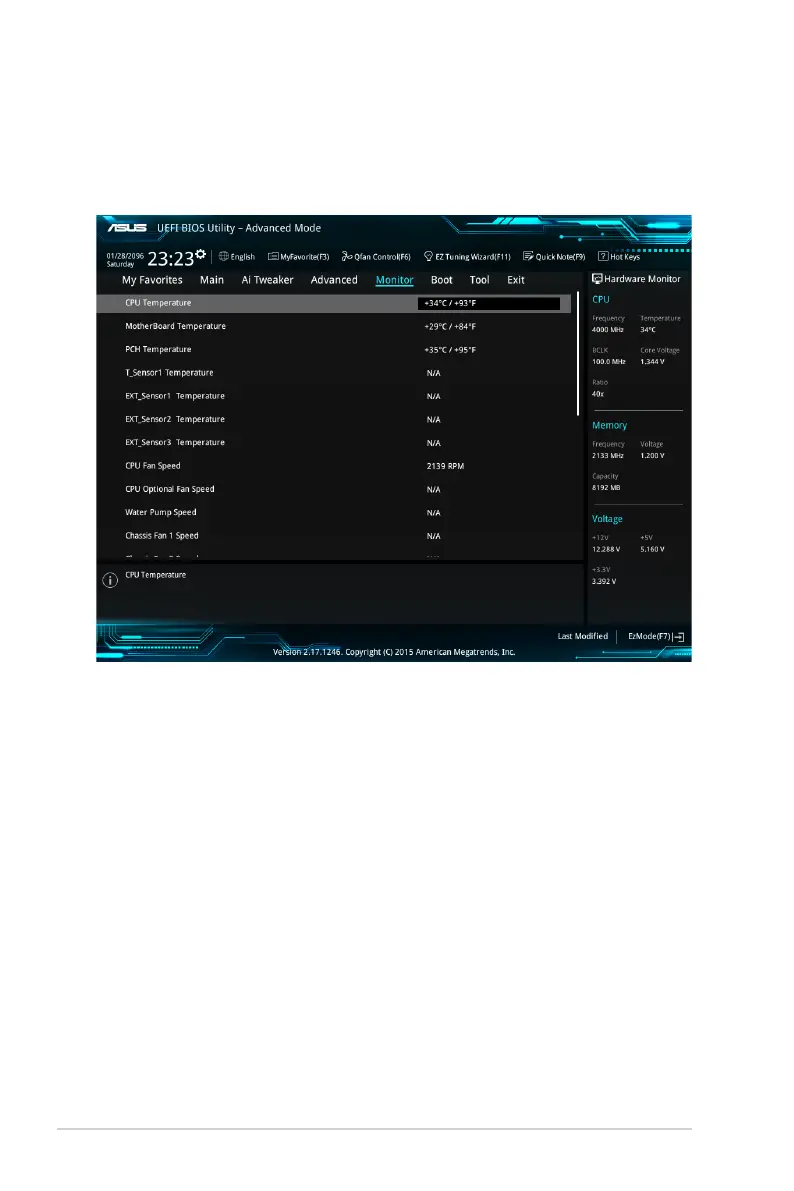Viewport: 794px width, 1191px height.
Task: Select CPU Optional Fan Speed row
Action: click(334, 489)
